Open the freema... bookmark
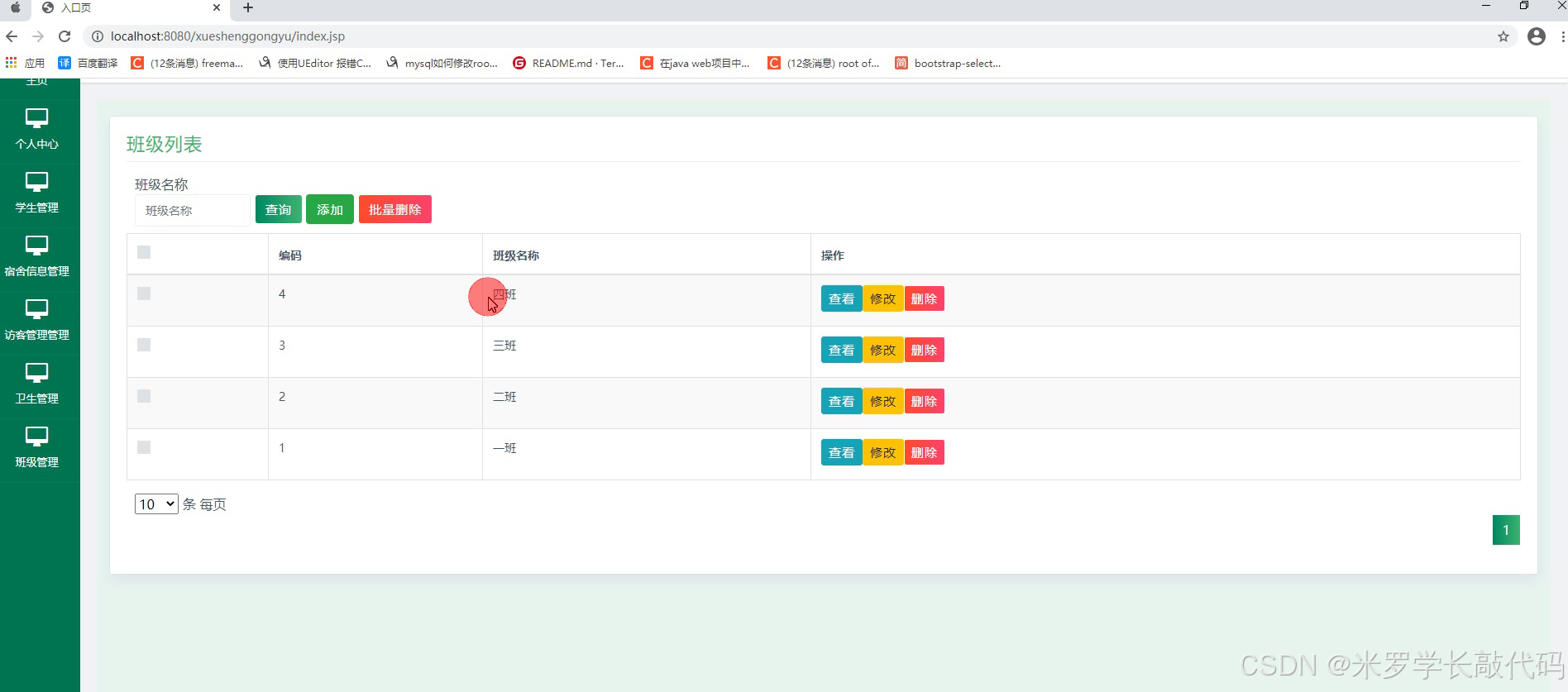Viewport: 1568px width, 692px height. point(187,63)
